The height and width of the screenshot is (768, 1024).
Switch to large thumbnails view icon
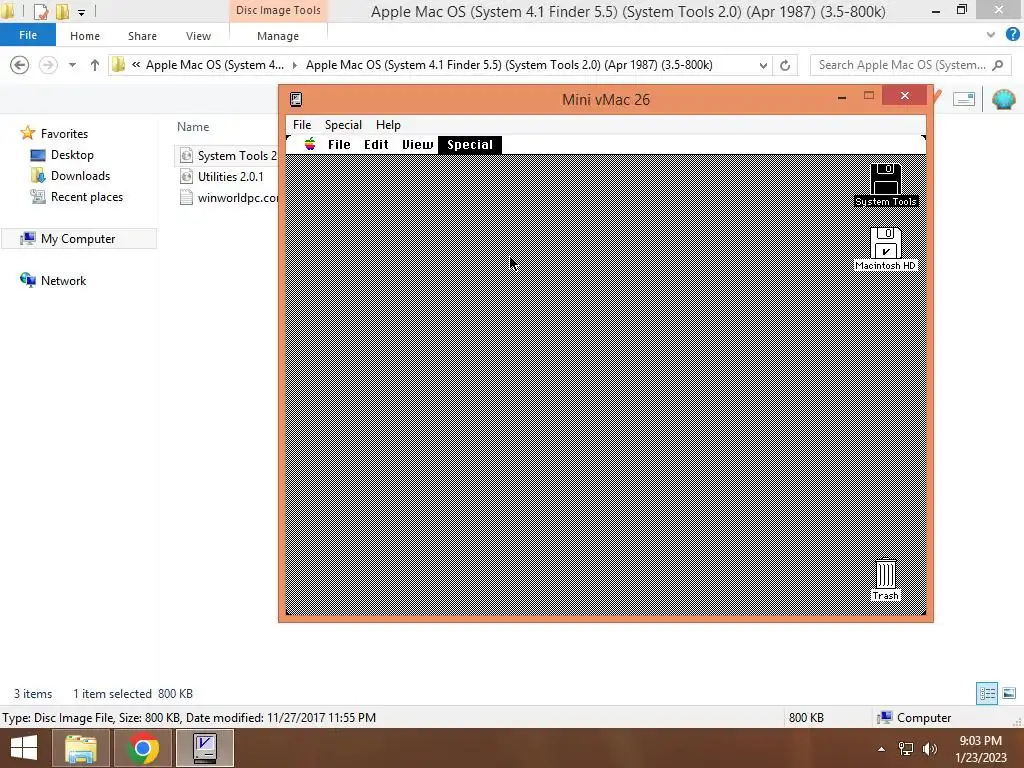click(x=1009, y=693)
